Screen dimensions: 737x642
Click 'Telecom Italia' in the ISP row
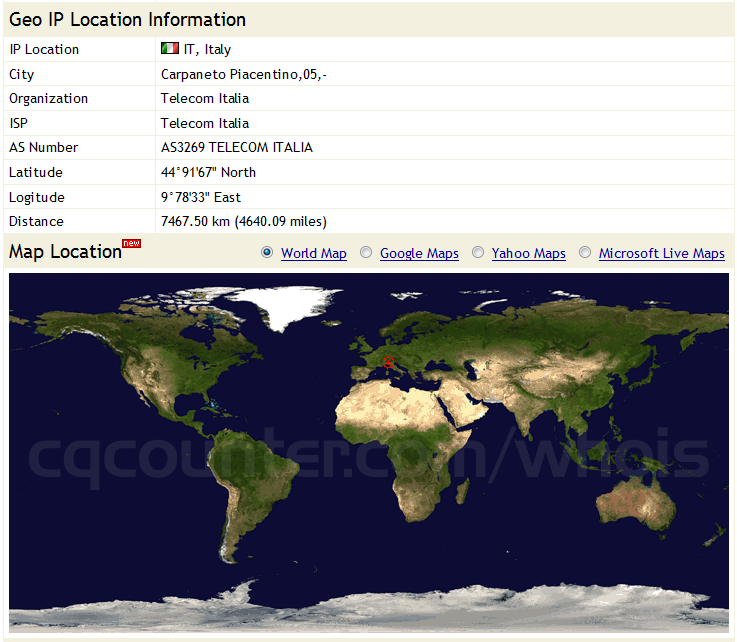[204, 124]
